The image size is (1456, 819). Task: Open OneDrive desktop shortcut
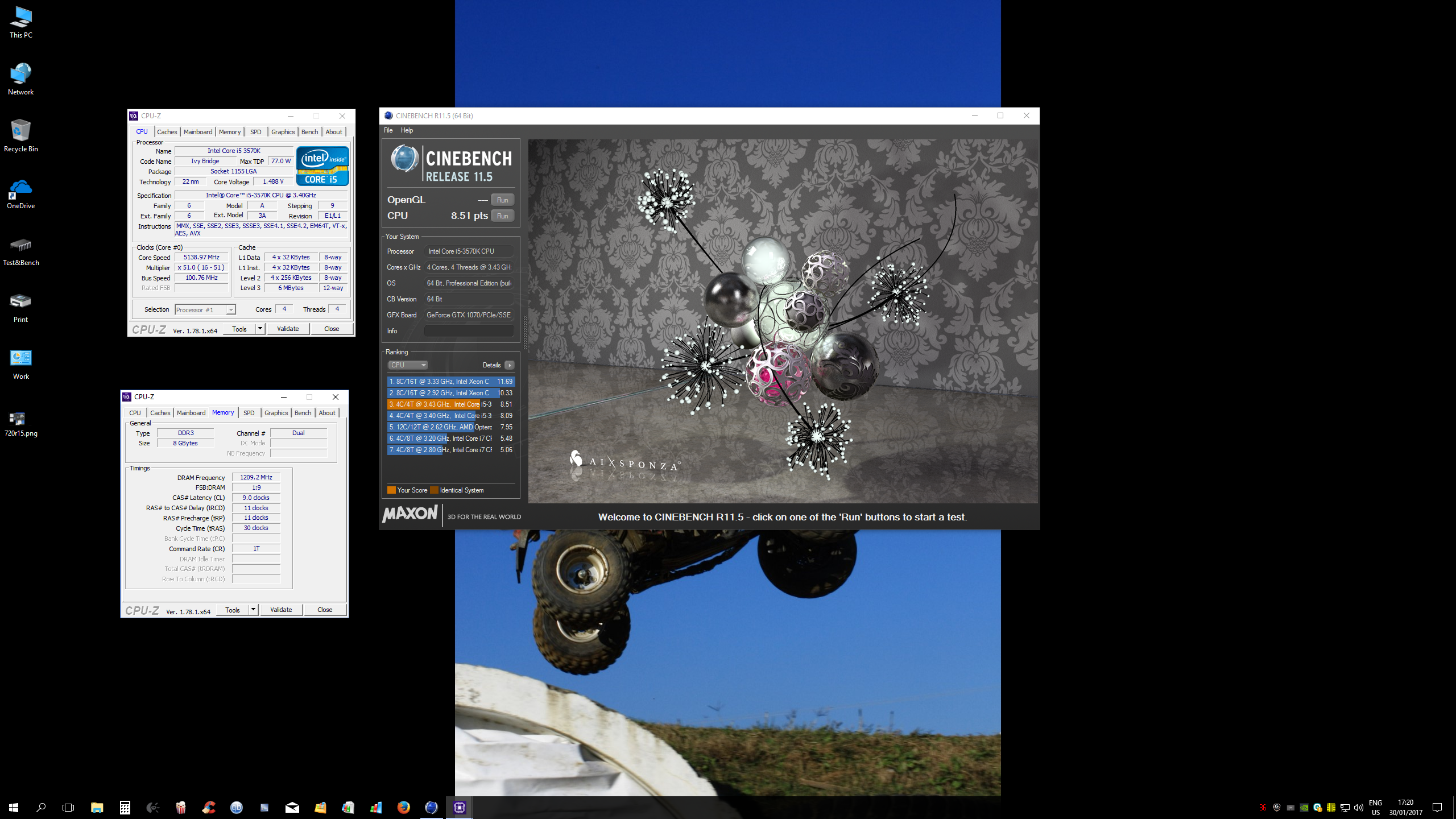point(21,193)
